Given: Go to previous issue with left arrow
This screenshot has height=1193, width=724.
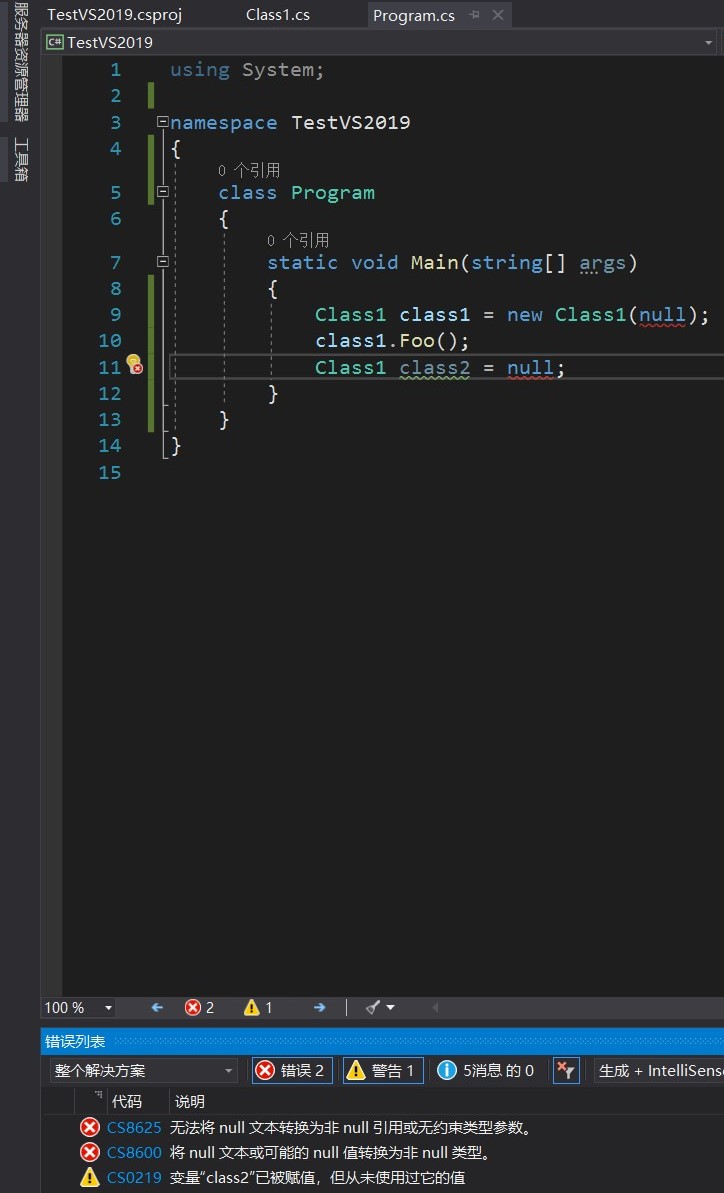Looking at the screenshot, I should point(157,1008).
